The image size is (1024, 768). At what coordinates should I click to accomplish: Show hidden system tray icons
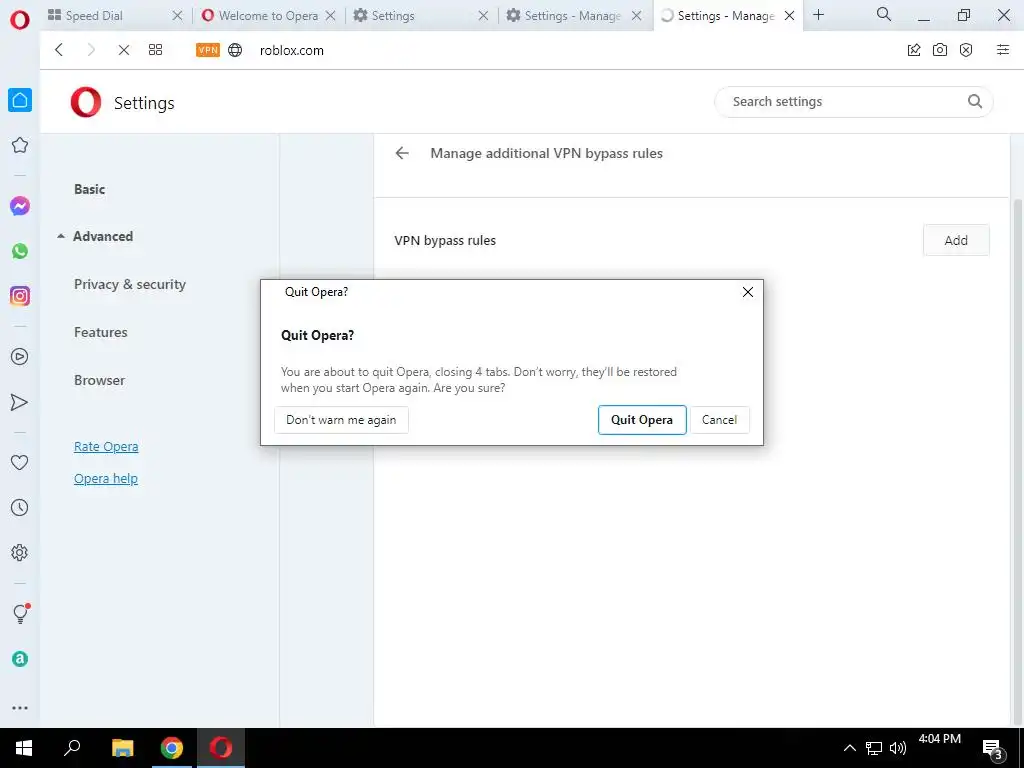(850, 748)
